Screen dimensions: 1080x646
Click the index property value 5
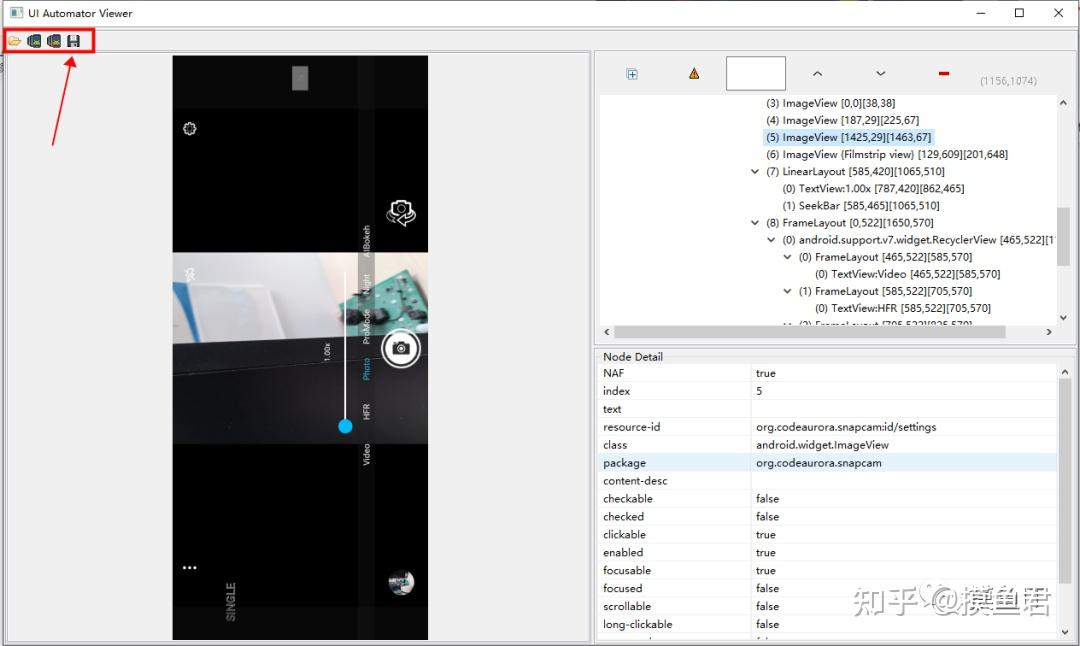coord(759,391)
